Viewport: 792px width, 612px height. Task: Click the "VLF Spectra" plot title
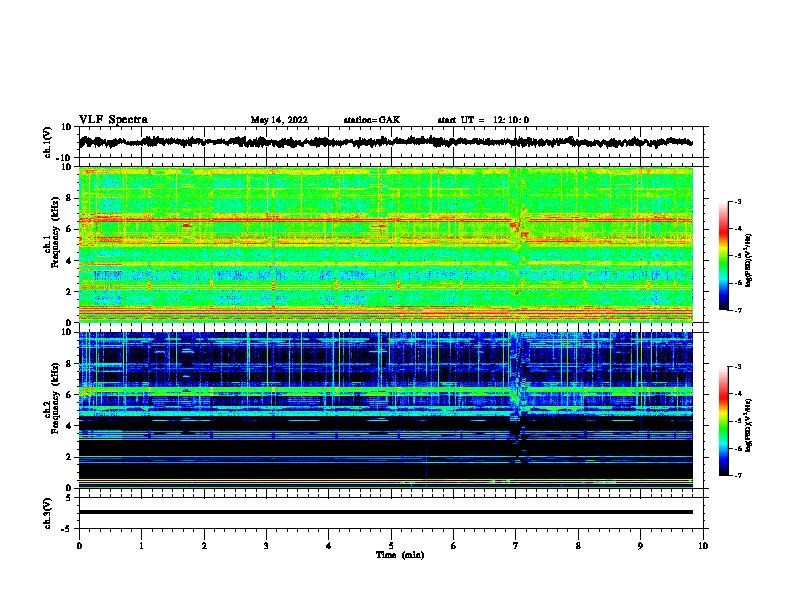pos(113,120)
